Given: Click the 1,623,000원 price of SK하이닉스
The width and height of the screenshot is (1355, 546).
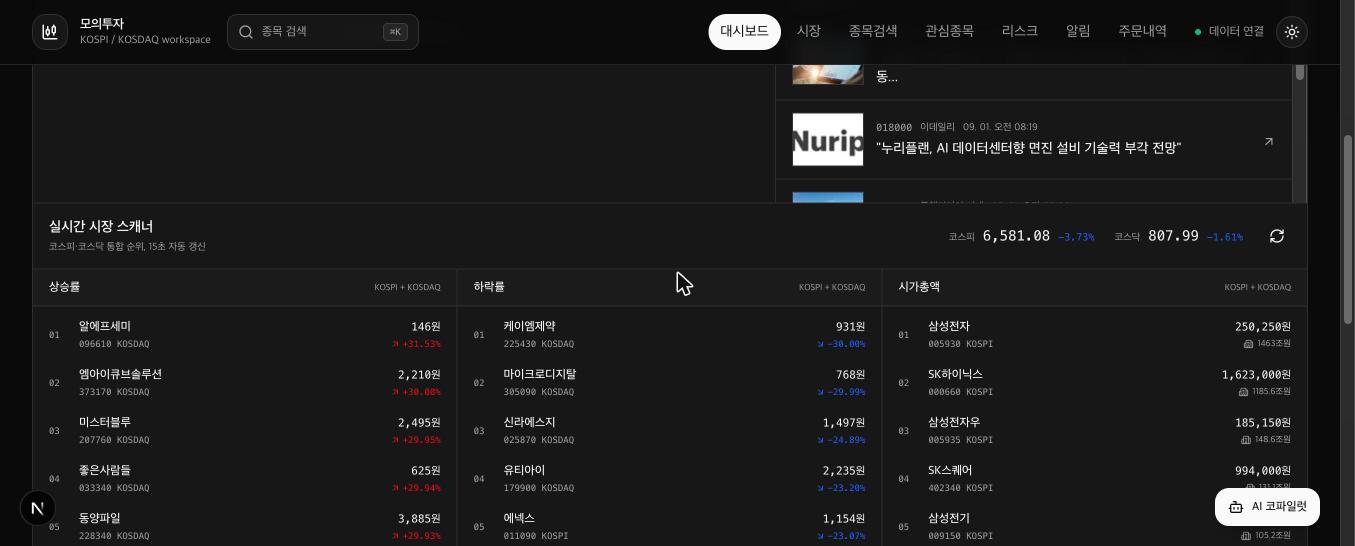Looking at the screenshot, I should (x=1256, y=375).
